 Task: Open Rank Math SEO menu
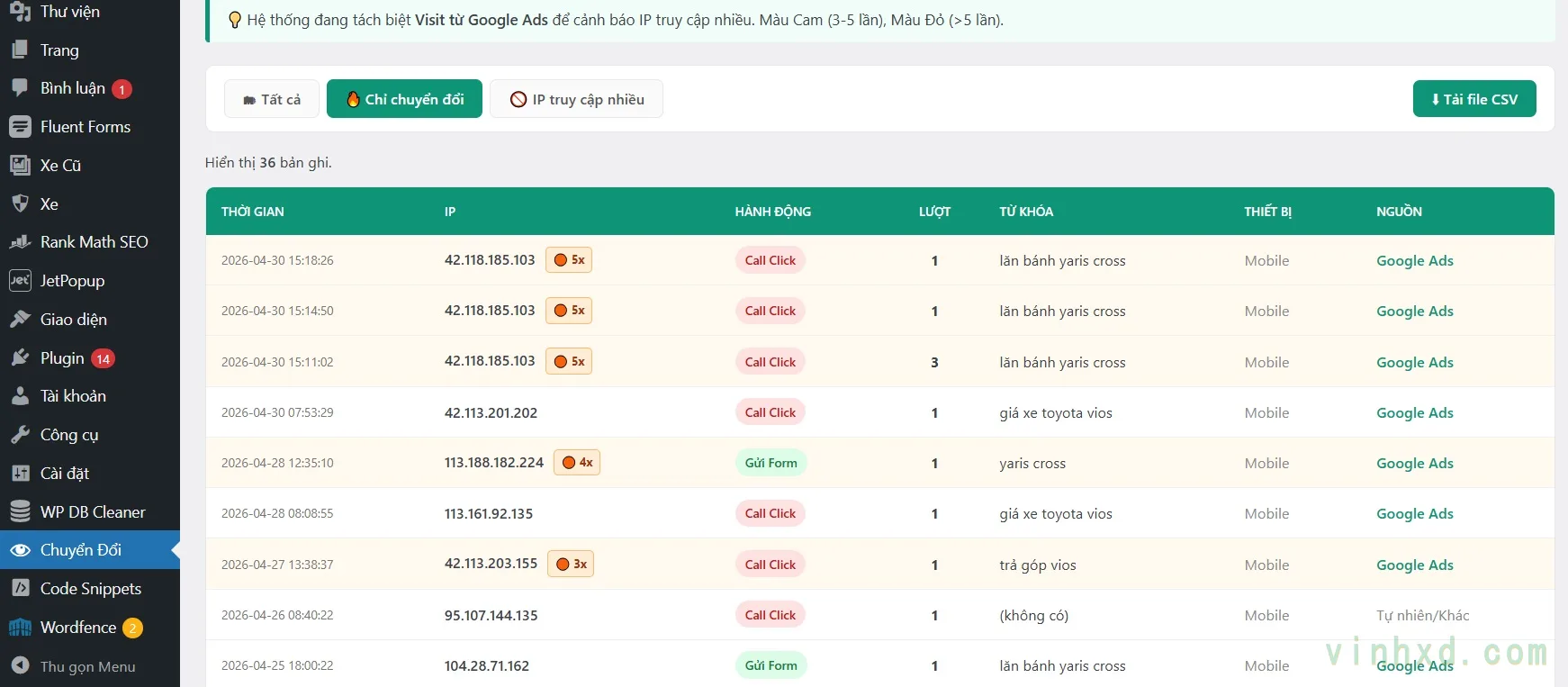pos(90,242)
